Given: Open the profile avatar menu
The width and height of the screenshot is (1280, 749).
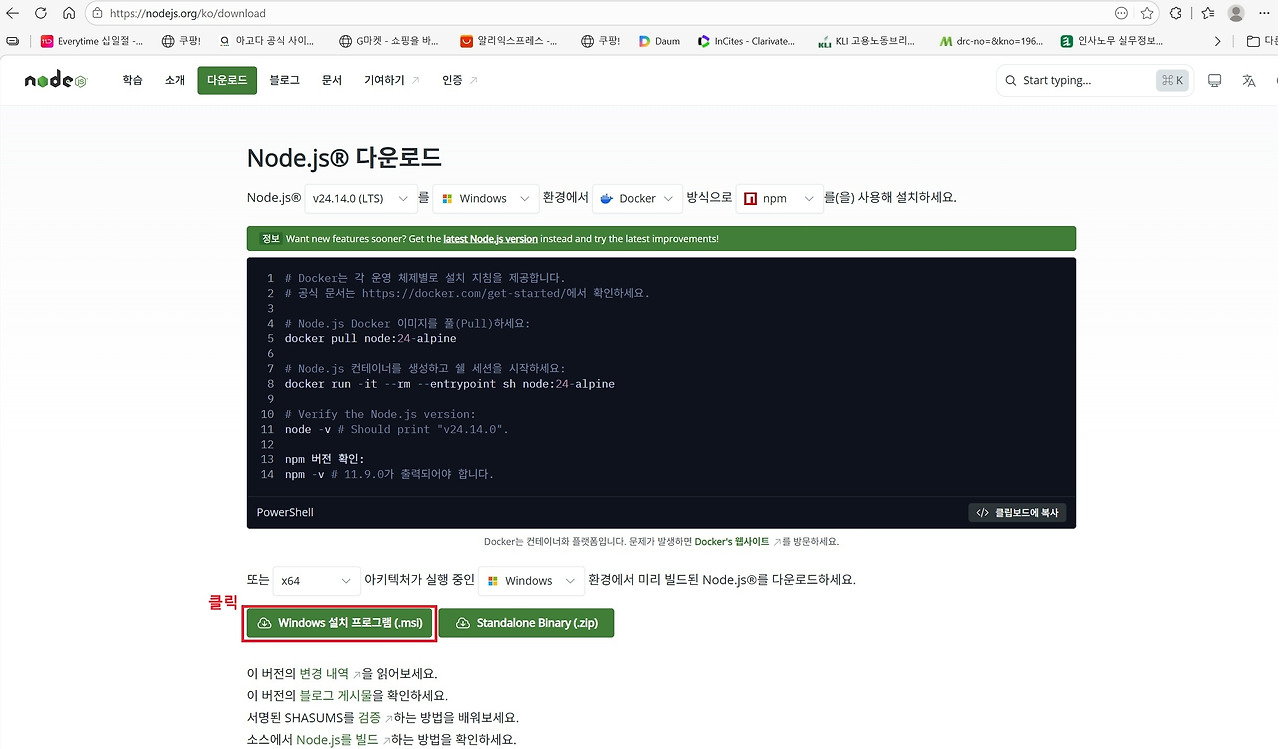Looking at the screenshot, I should pyautogui.click(x=1237, y=13).
